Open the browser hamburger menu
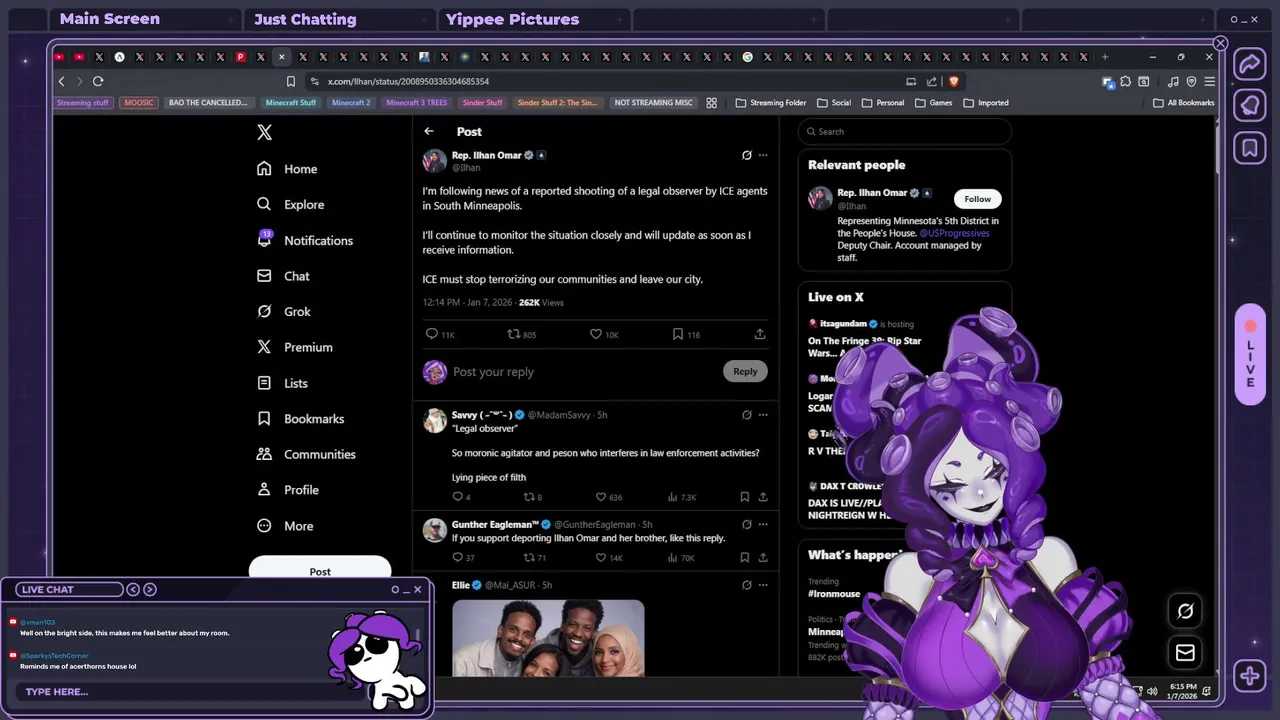Image resolution: width=1280 pixels, height=720 pixels. click(1209, 81)
